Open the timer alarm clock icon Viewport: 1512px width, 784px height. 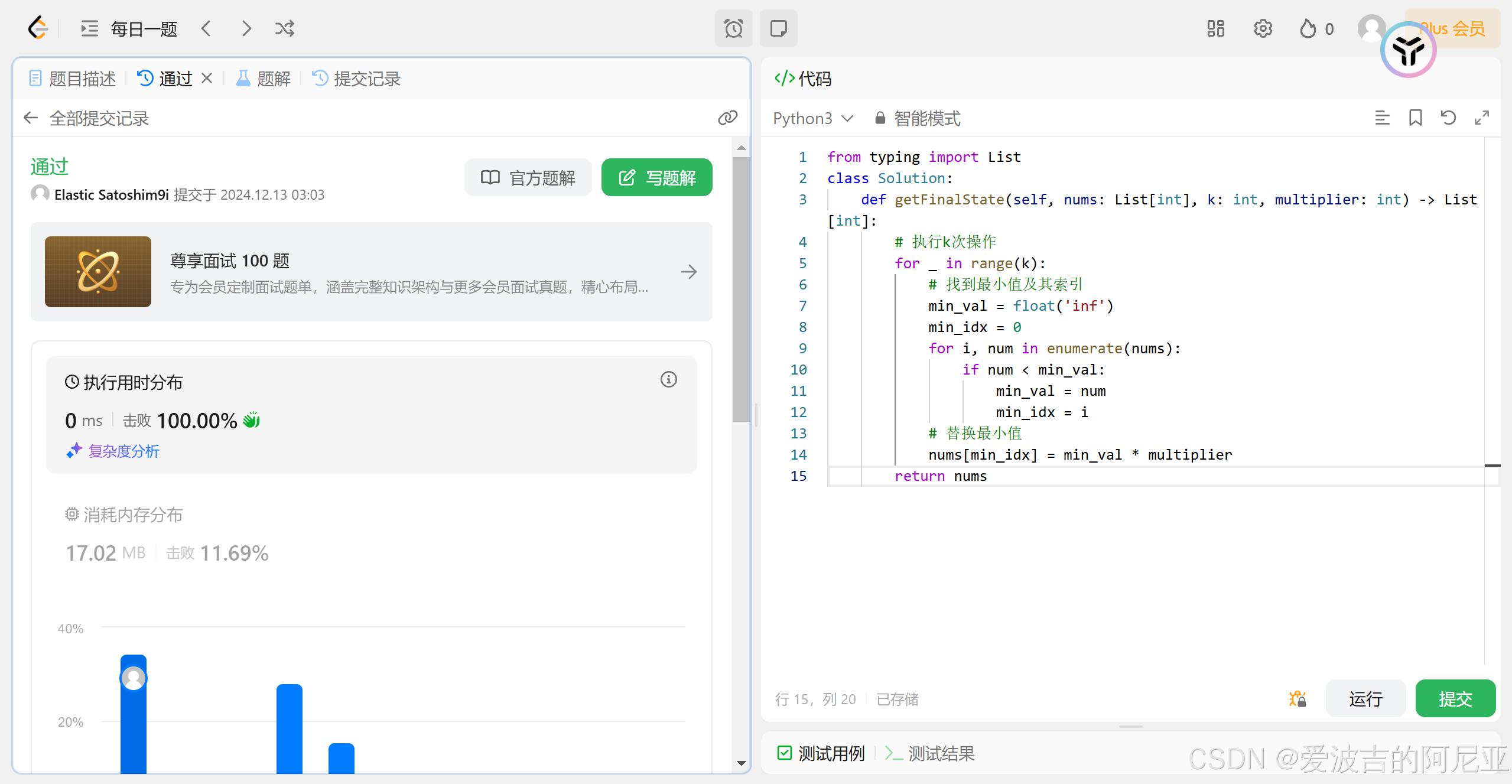pyautogui.click(x=733, y=28)
